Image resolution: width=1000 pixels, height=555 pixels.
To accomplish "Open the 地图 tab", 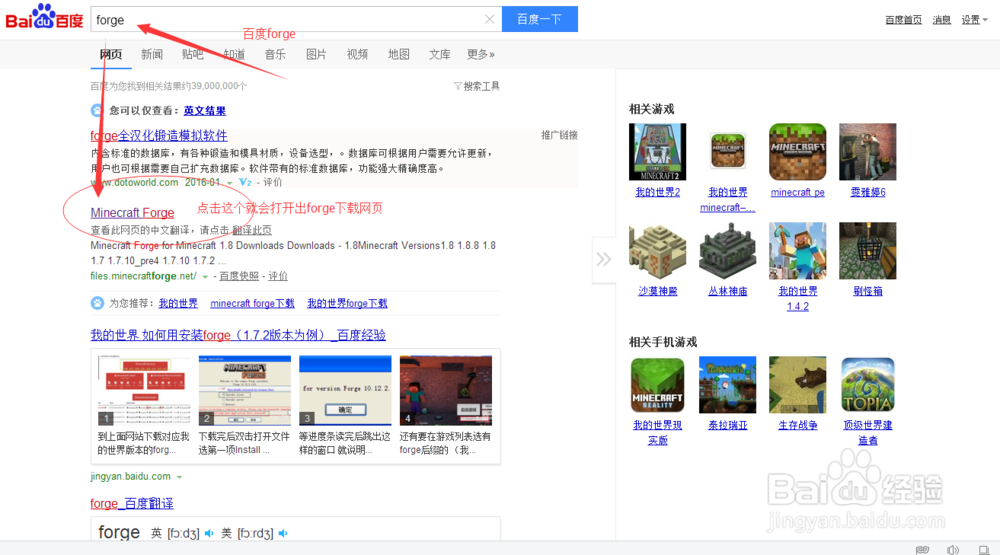I will pos(399,54).
